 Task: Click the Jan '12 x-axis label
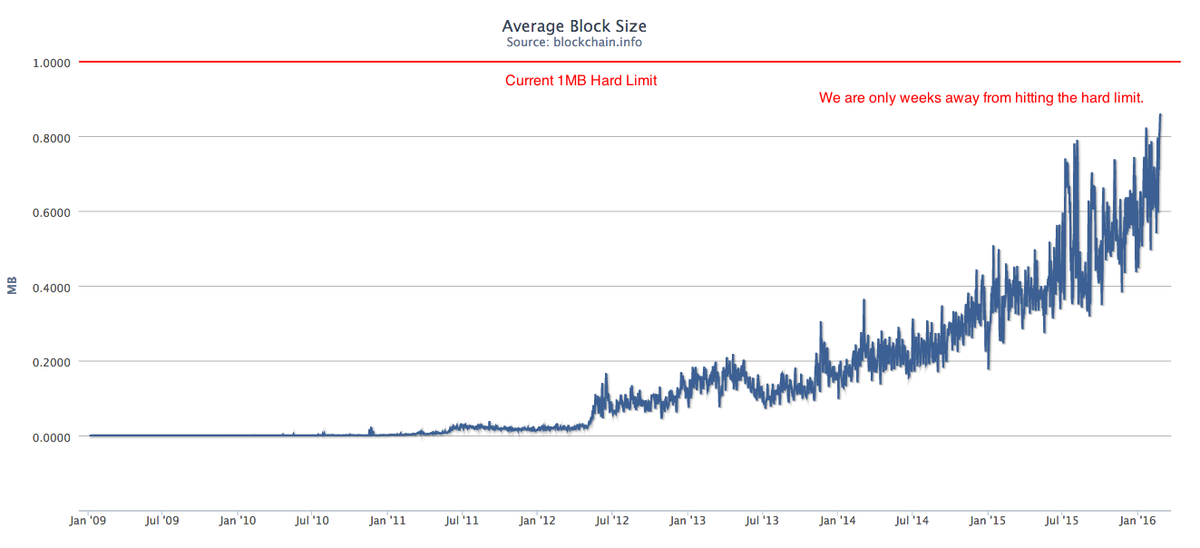(x=538, y=521)
